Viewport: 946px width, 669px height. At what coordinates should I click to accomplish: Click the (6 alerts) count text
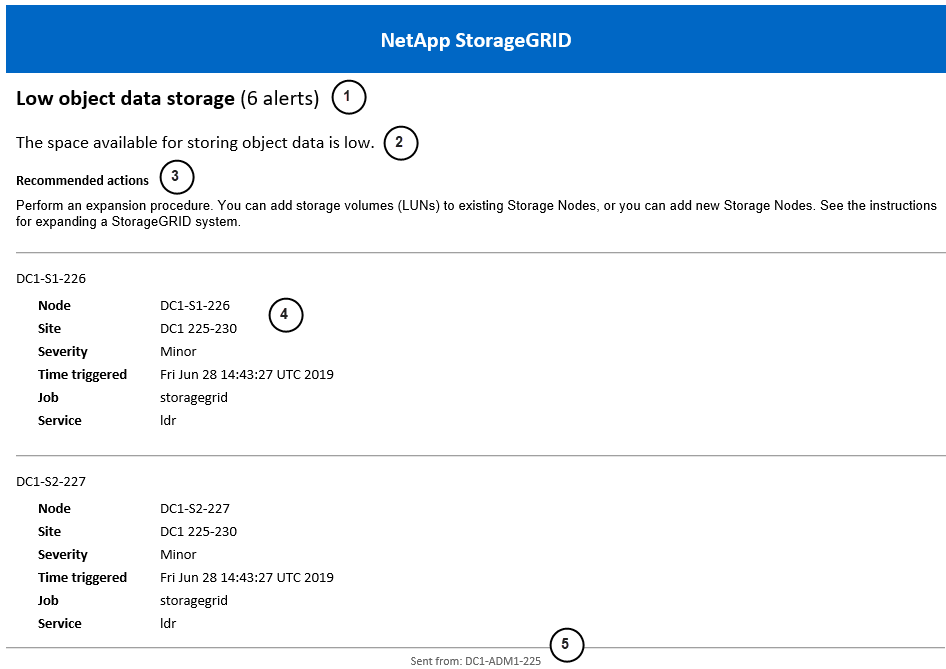[280, 99]
